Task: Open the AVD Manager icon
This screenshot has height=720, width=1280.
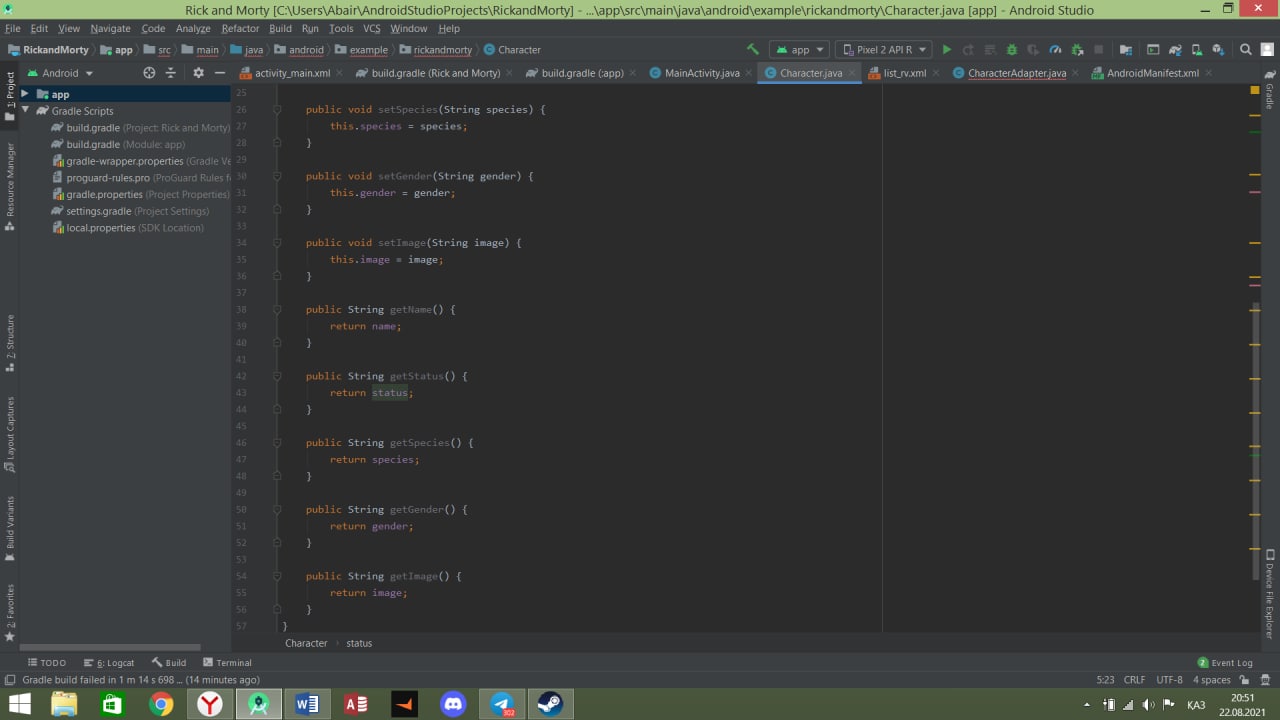Action: pyautogui.click(x=1197, y=49)
